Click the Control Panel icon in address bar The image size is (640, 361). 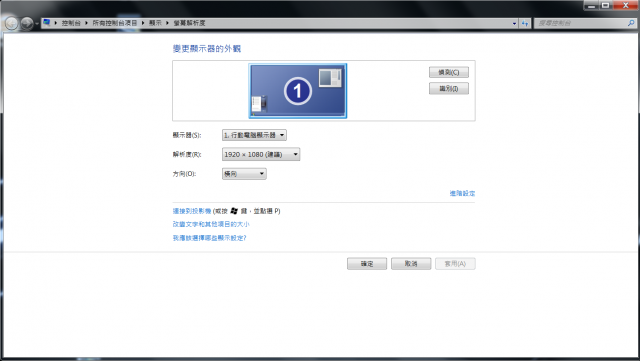point(47,22)
